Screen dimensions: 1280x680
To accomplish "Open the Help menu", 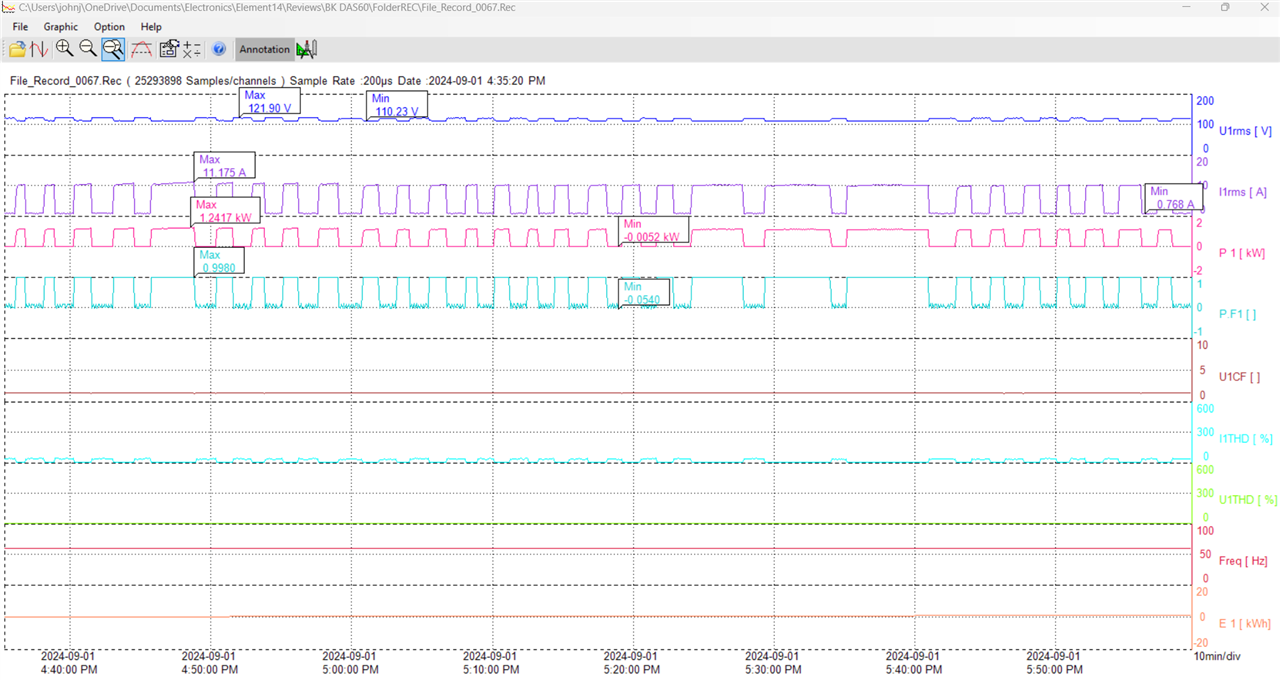I will [151, 27].
